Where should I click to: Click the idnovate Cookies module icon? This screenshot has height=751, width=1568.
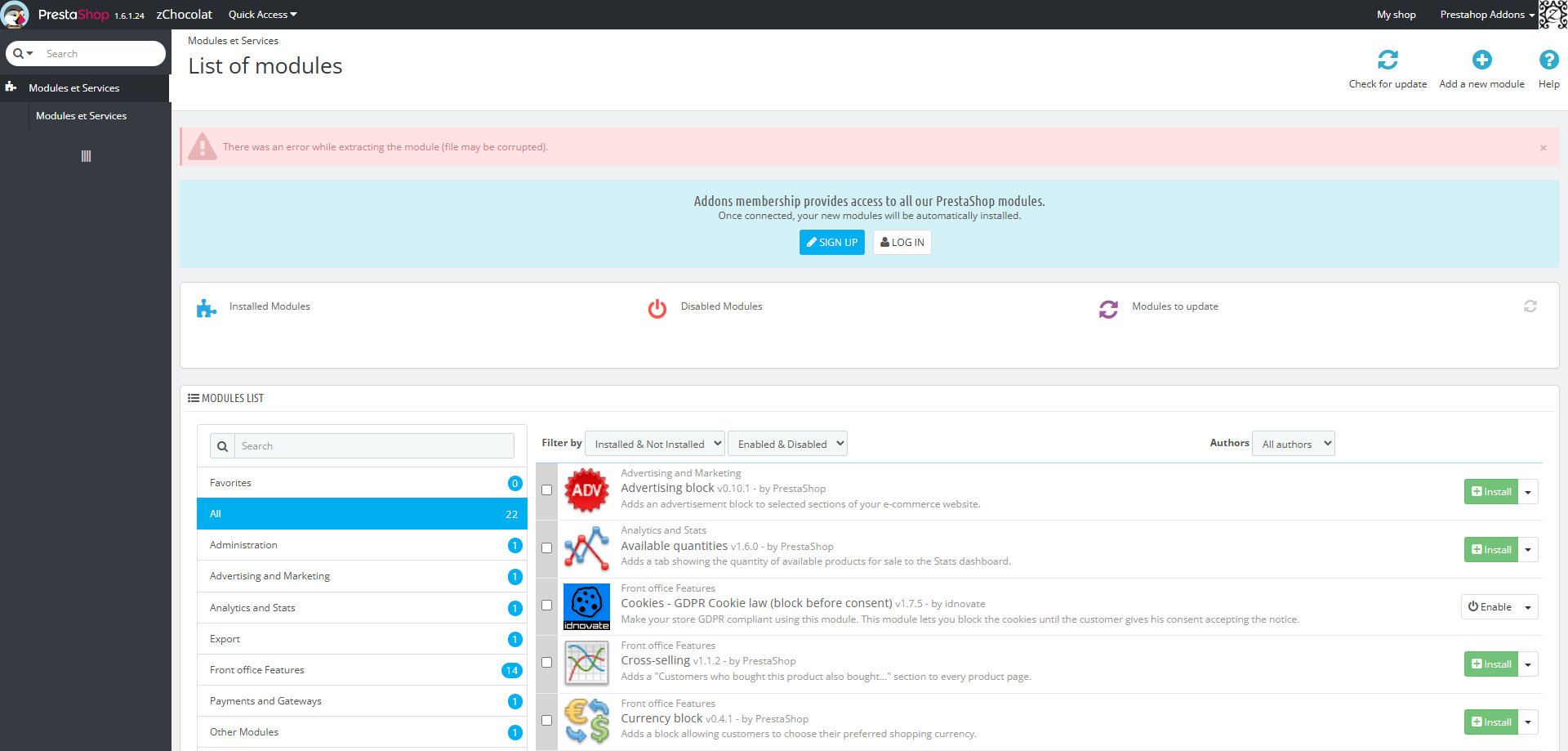click(586, 606)
